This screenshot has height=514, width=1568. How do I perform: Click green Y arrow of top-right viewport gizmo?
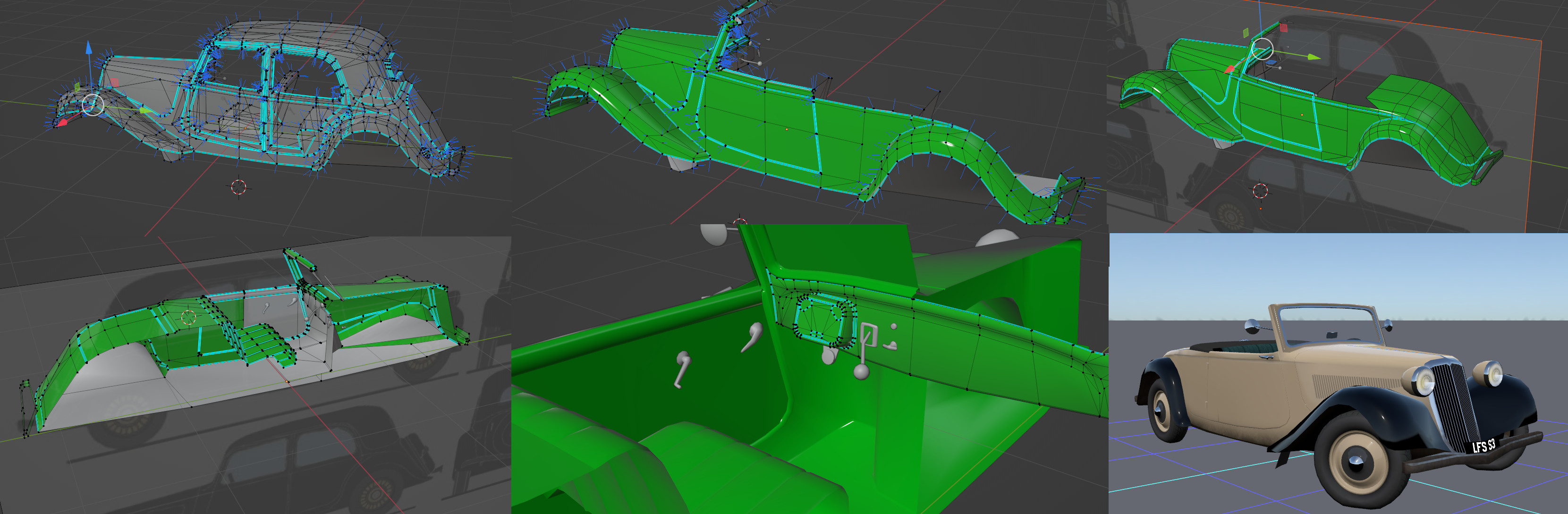coord(1313,57)
